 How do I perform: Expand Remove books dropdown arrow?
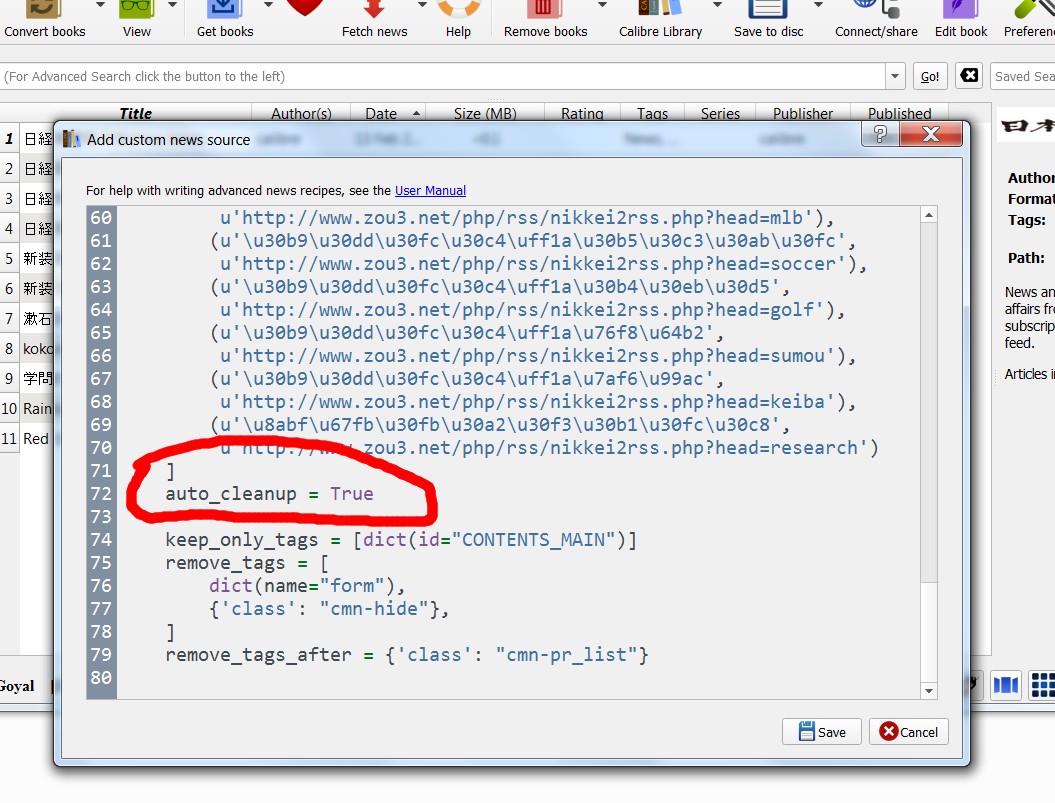click(x=602, y=5)
